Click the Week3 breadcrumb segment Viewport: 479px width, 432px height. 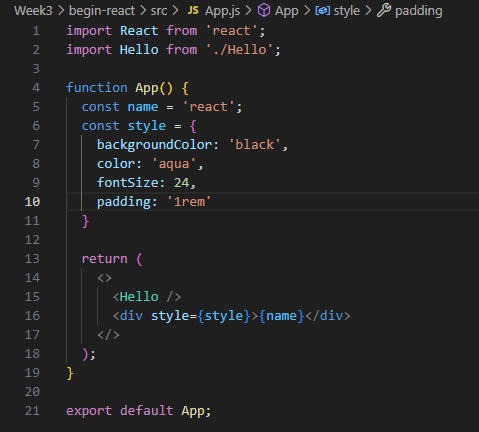[33, 11]
